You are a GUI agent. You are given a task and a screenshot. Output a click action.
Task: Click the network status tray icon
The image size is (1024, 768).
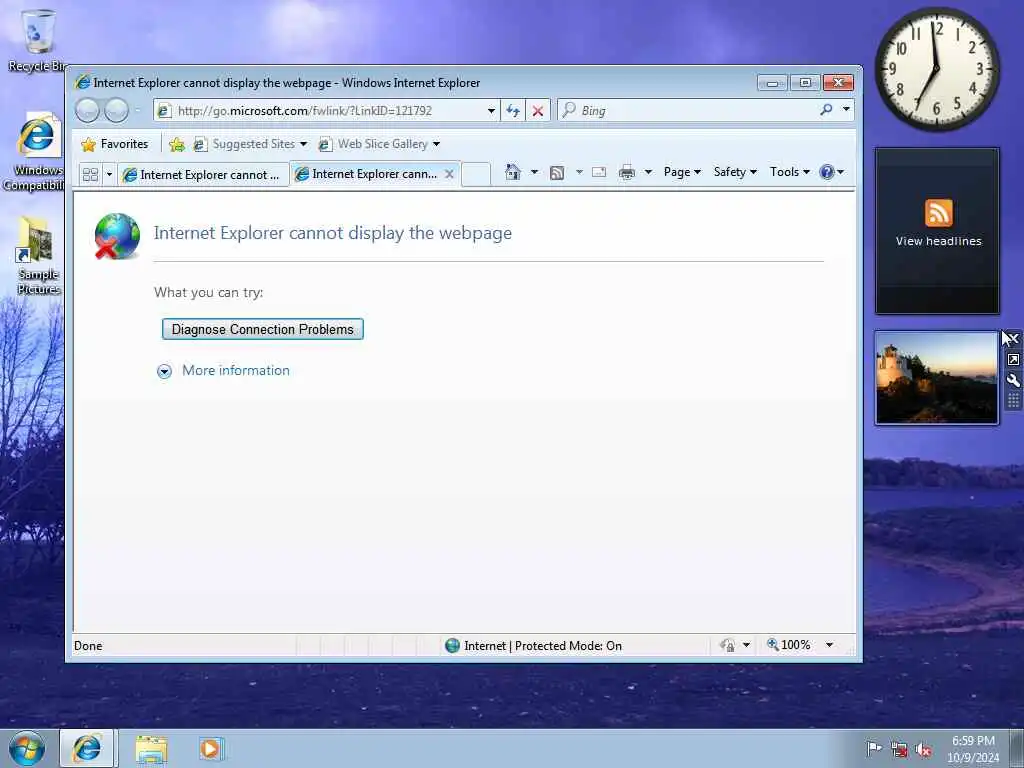(x=899, y=750)
